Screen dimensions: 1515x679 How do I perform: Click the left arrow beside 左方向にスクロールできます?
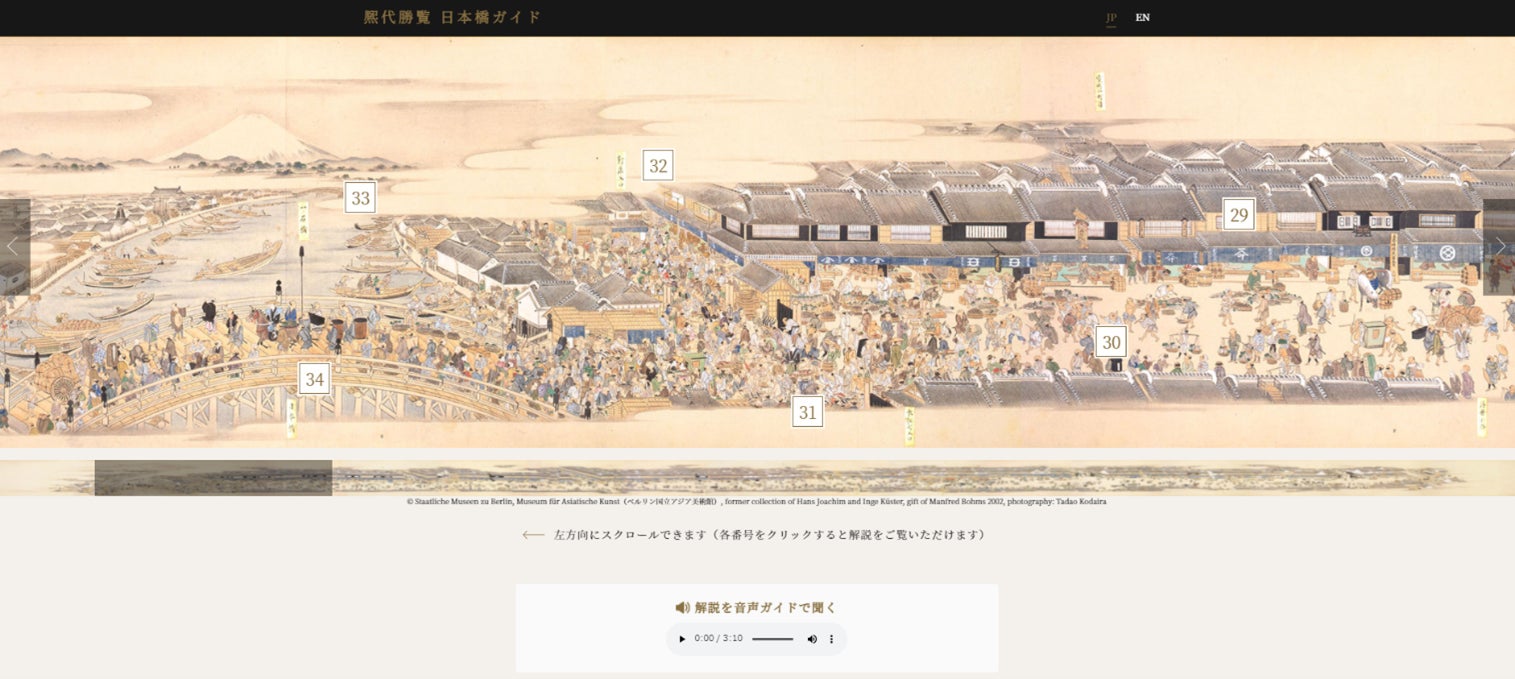[533, 535]
